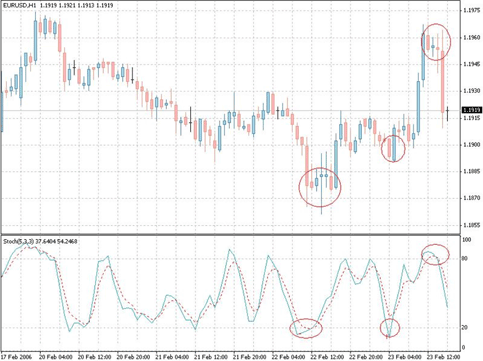Click the 1.1975 price axis label
The width and height of the screenshot is (483, 361).
tap(472, 10)
